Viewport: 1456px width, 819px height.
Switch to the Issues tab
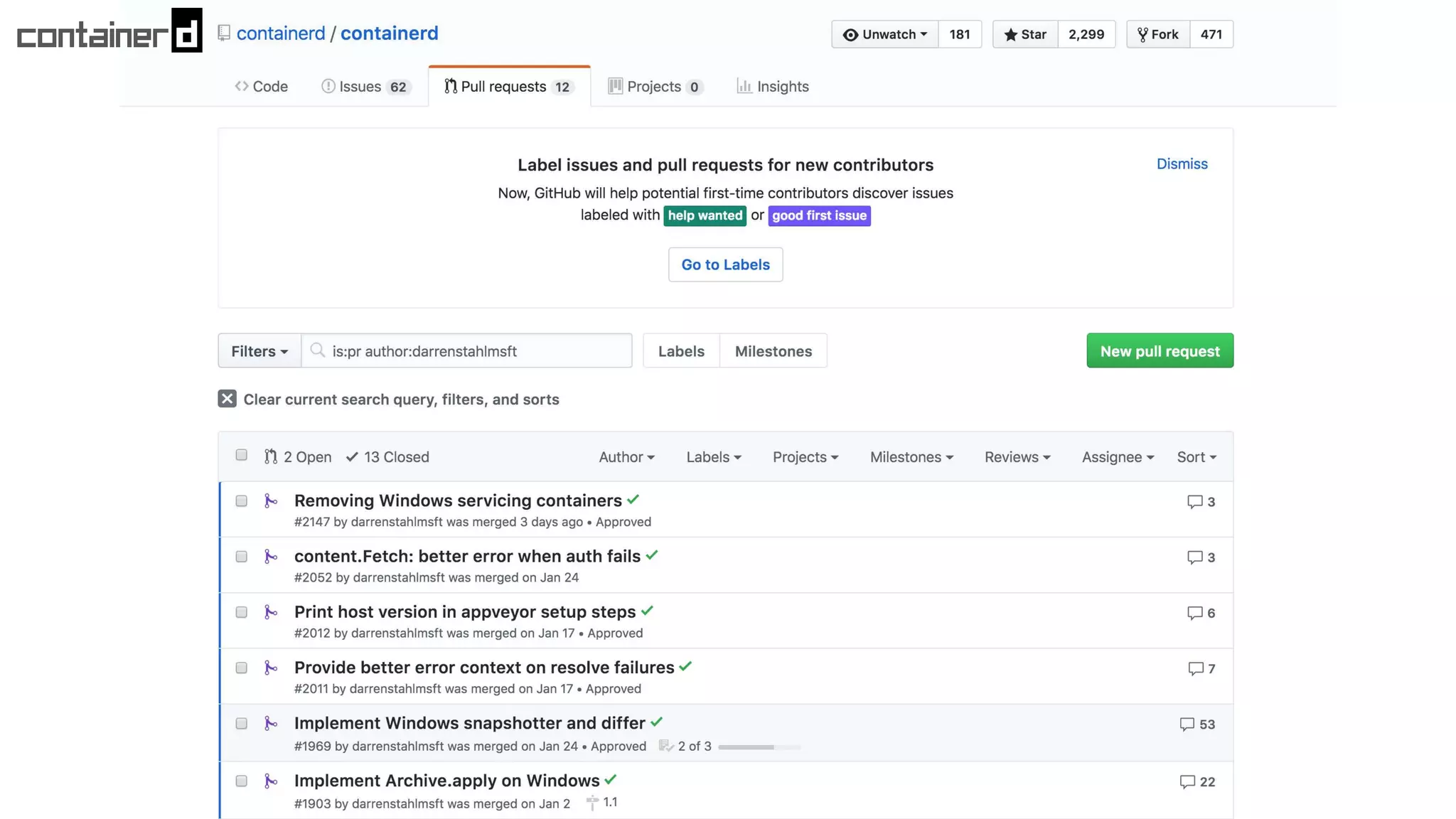pos(365,87)
